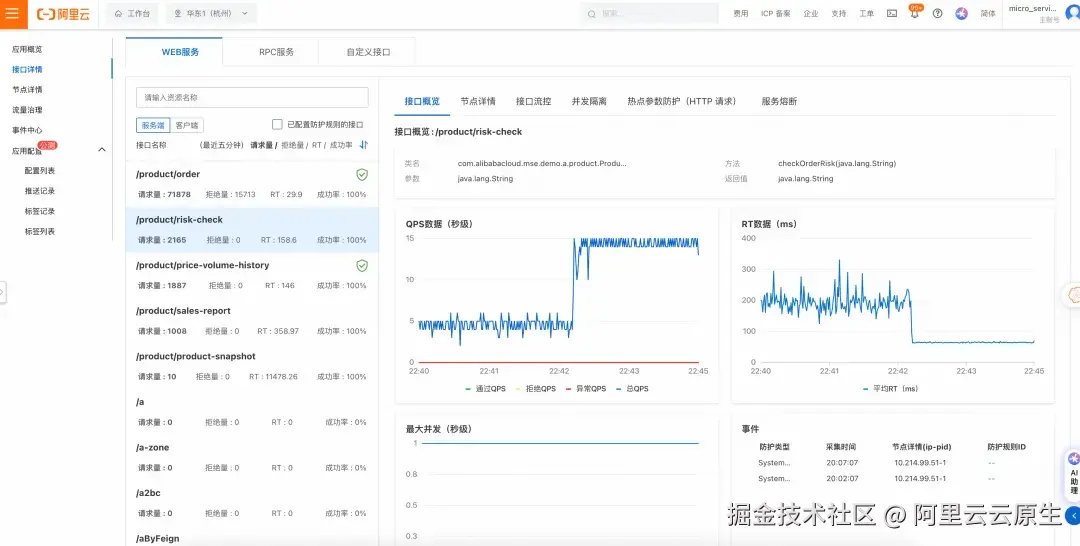
Task: Toggle the sort order arrows icon
Action: (364, 145)
